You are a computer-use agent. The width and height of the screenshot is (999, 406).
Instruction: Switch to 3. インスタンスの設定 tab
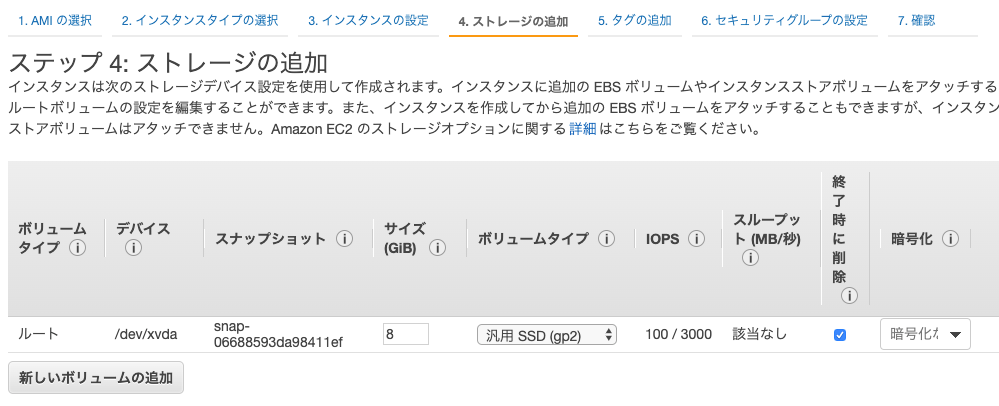368,20
